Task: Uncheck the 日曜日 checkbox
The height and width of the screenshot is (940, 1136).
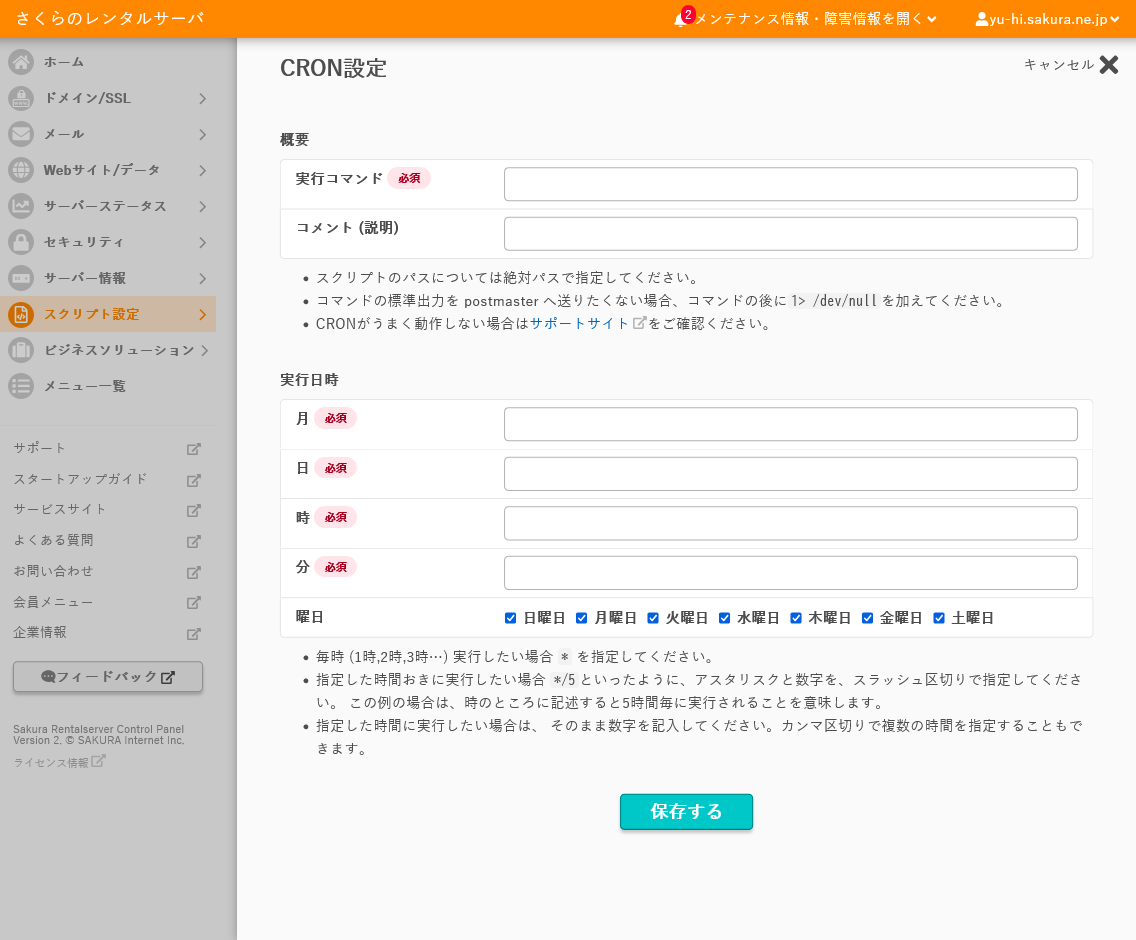Action: tap(510, 618)
